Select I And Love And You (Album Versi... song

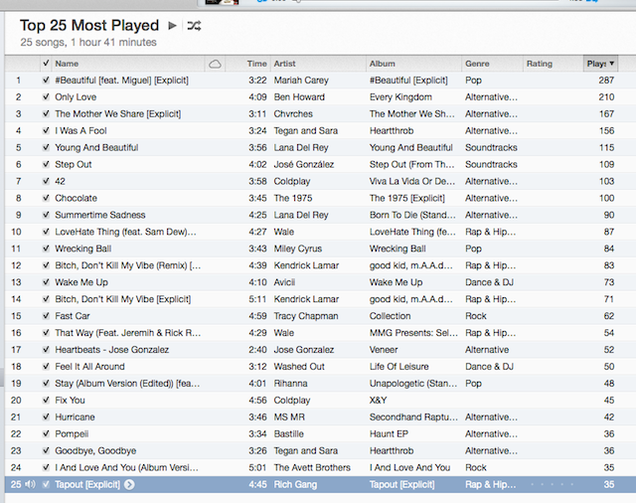pyautogui.click(x=127, y=467)
